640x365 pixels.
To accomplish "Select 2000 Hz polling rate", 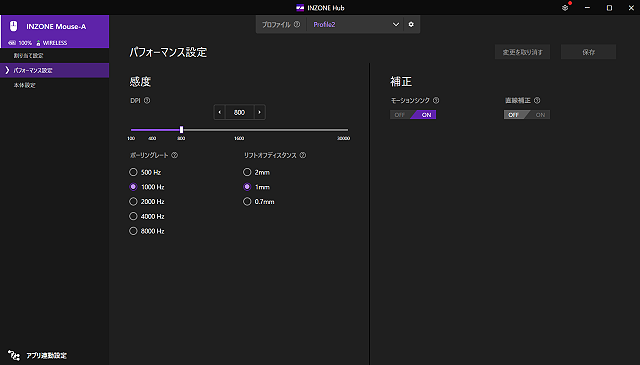I will 133,202.
